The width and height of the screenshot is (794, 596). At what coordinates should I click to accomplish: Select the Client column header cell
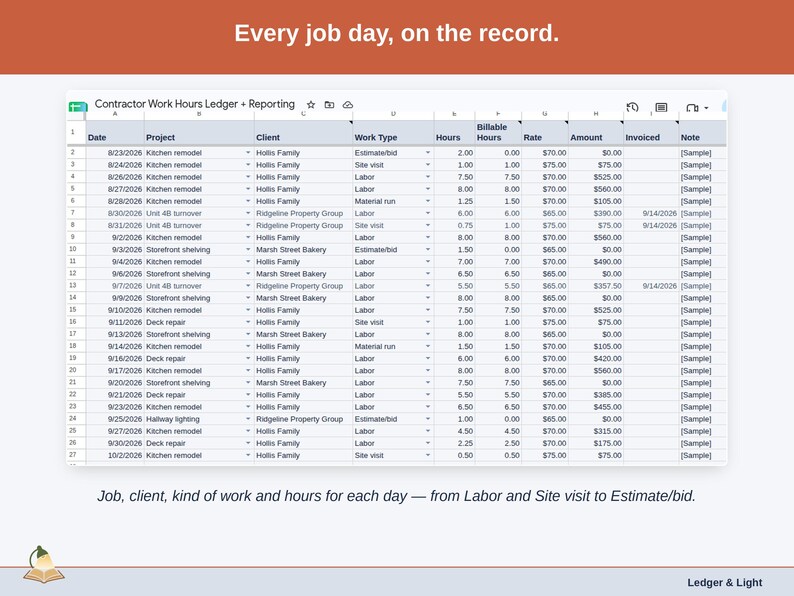[303, 133]
